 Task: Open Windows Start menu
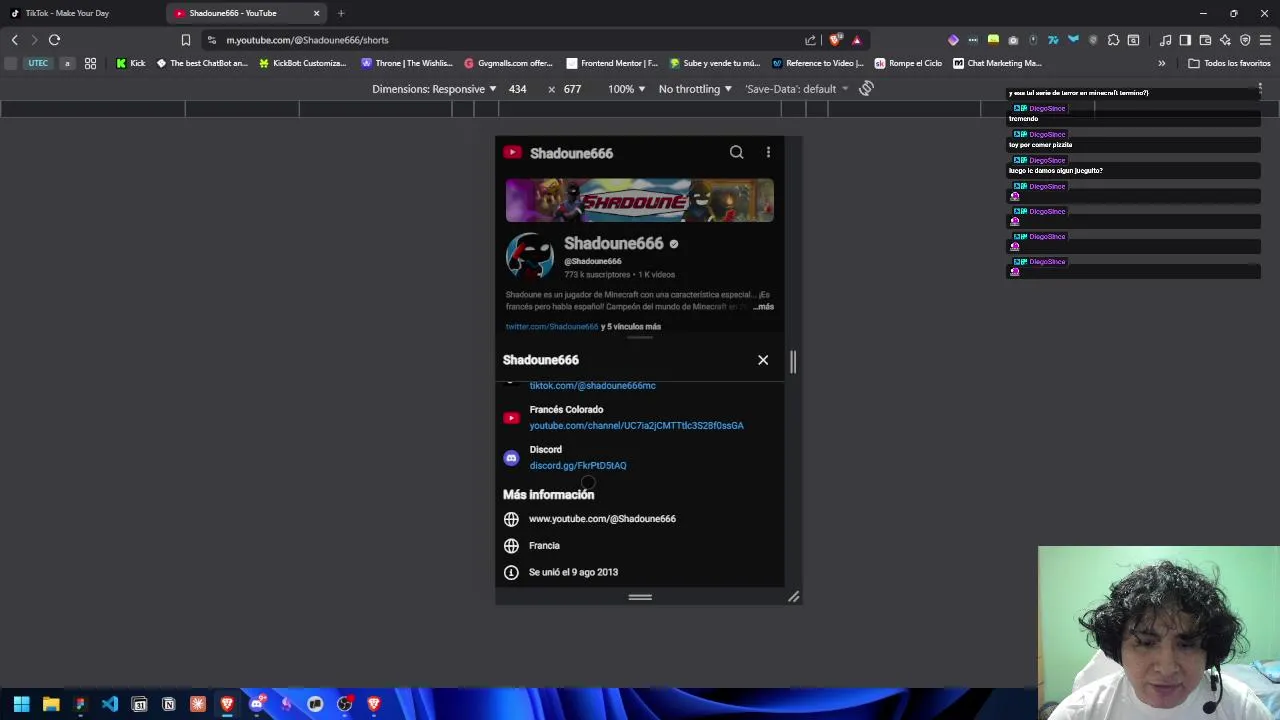coord(21,704)
